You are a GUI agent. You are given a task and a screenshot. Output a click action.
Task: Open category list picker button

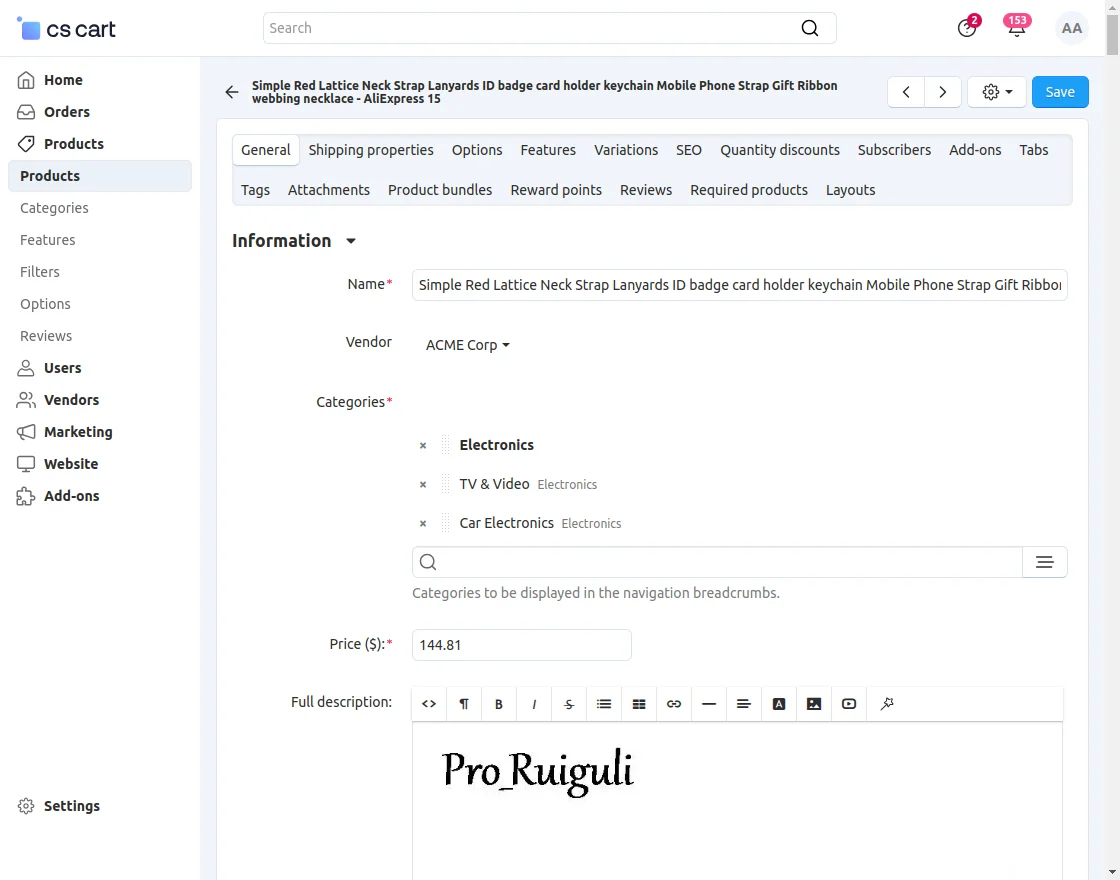1044,562
